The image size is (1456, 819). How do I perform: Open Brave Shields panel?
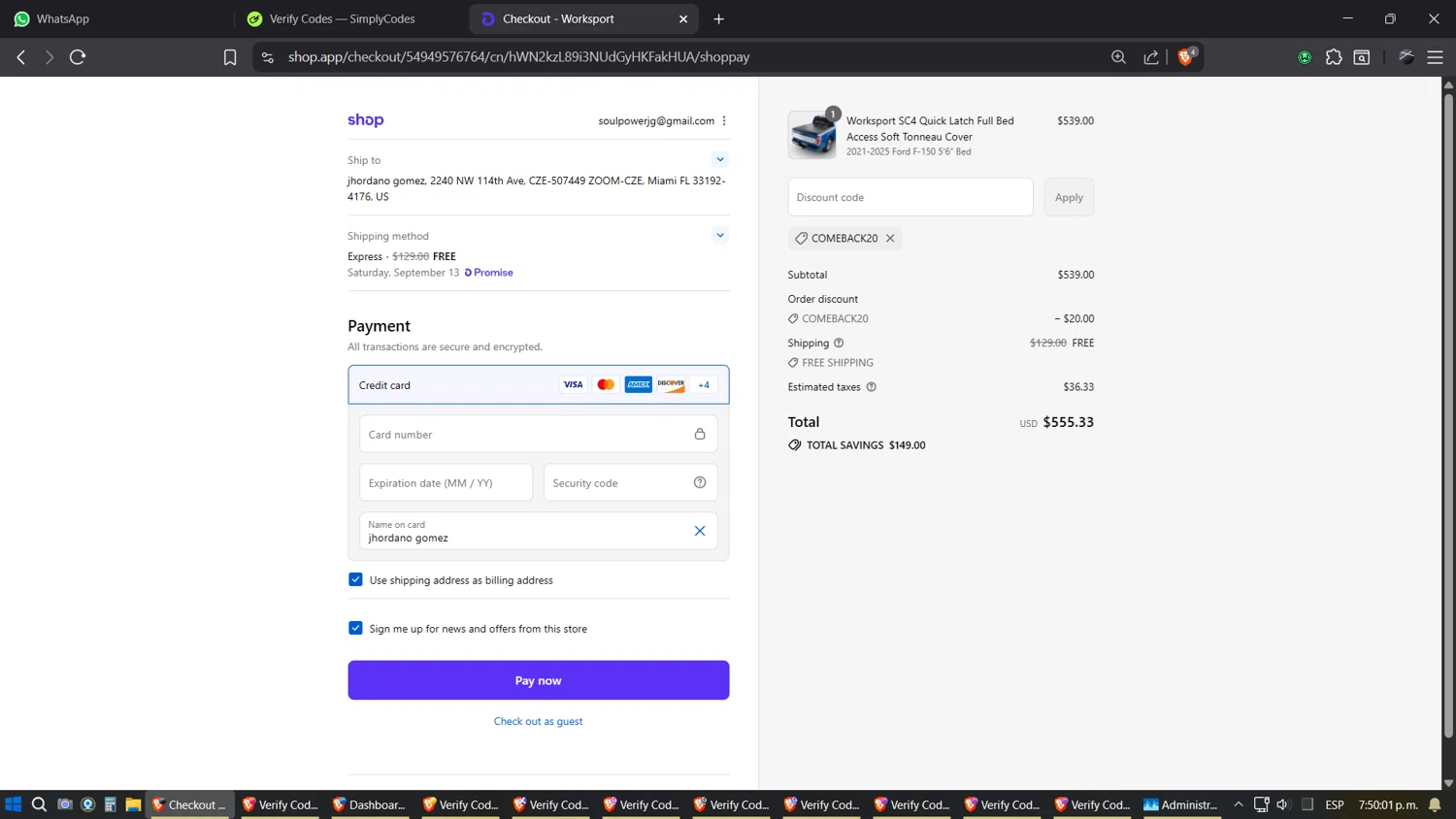(1185, 57)
